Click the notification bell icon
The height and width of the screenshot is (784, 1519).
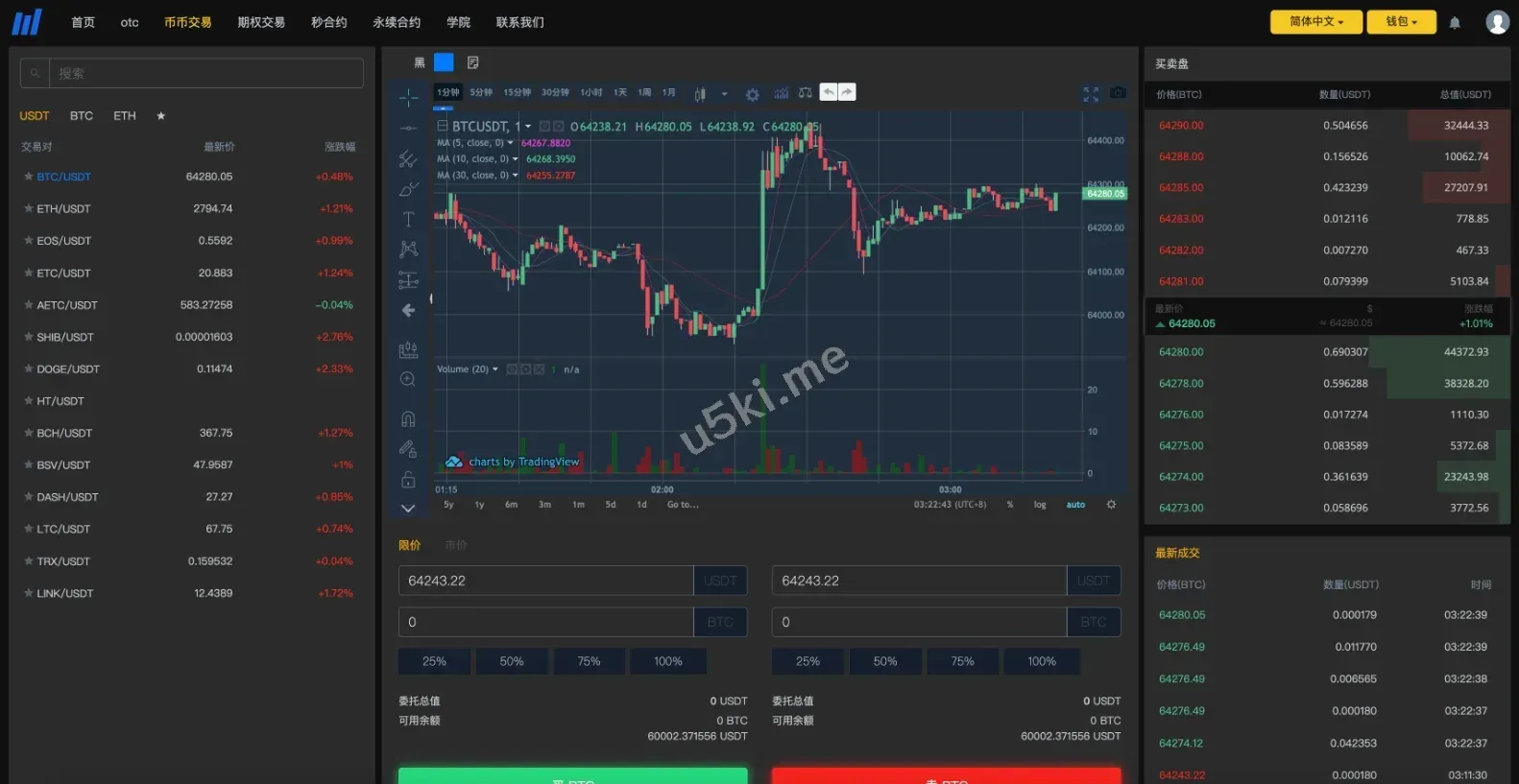[x=1455, y=22]
